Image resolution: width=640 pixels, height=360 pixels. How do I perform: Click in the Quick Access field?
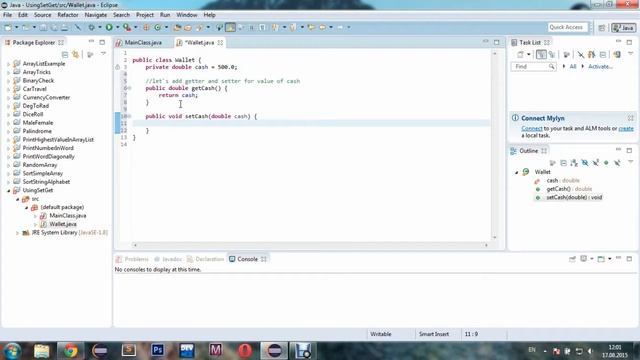[x=567, y=27]
